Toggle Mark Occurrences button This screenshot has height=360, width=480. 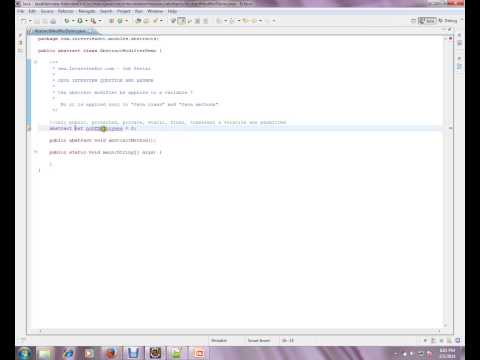[182, 21]
